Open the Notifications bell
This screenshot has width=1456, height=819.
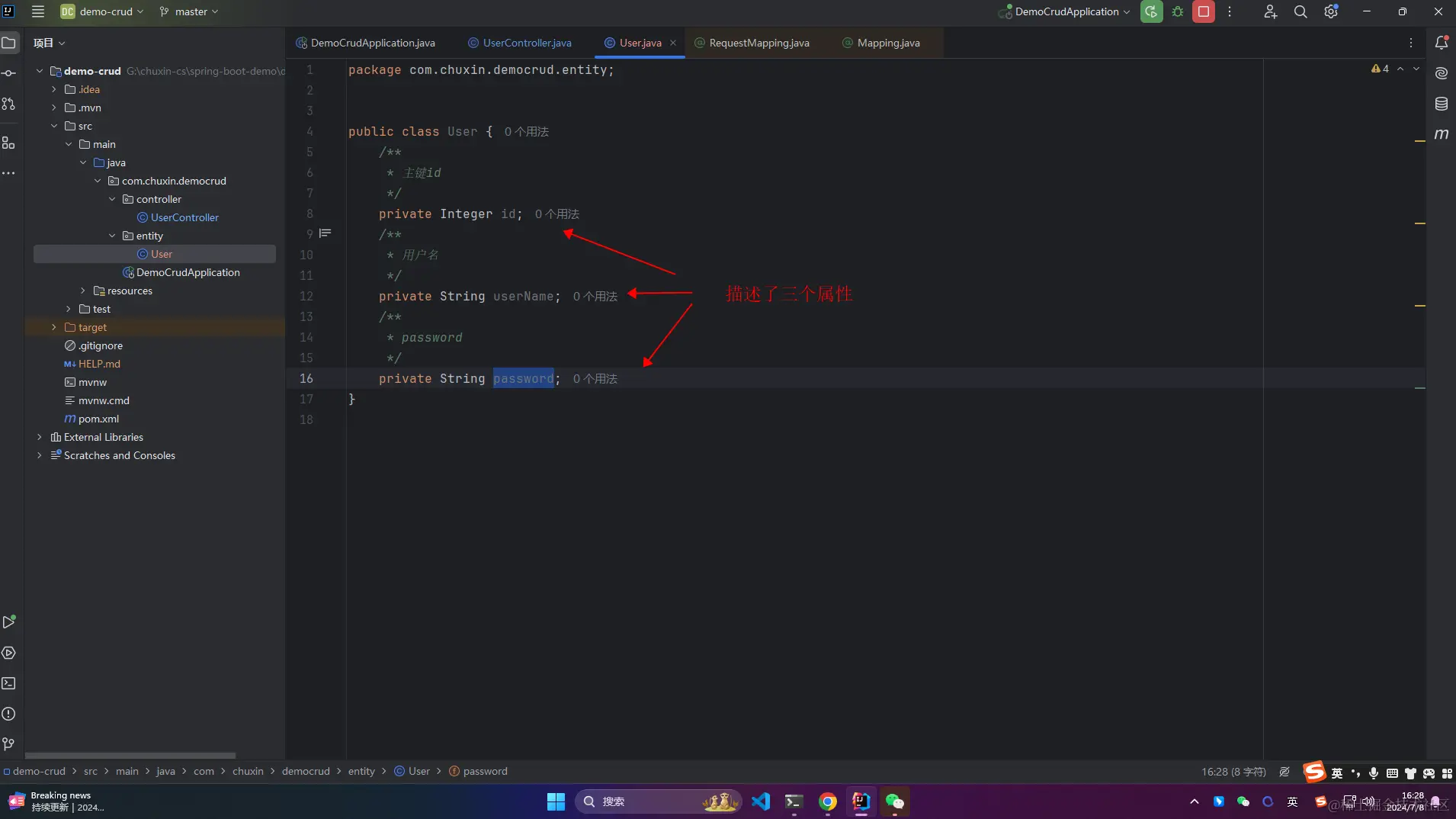click(1442, 43)
